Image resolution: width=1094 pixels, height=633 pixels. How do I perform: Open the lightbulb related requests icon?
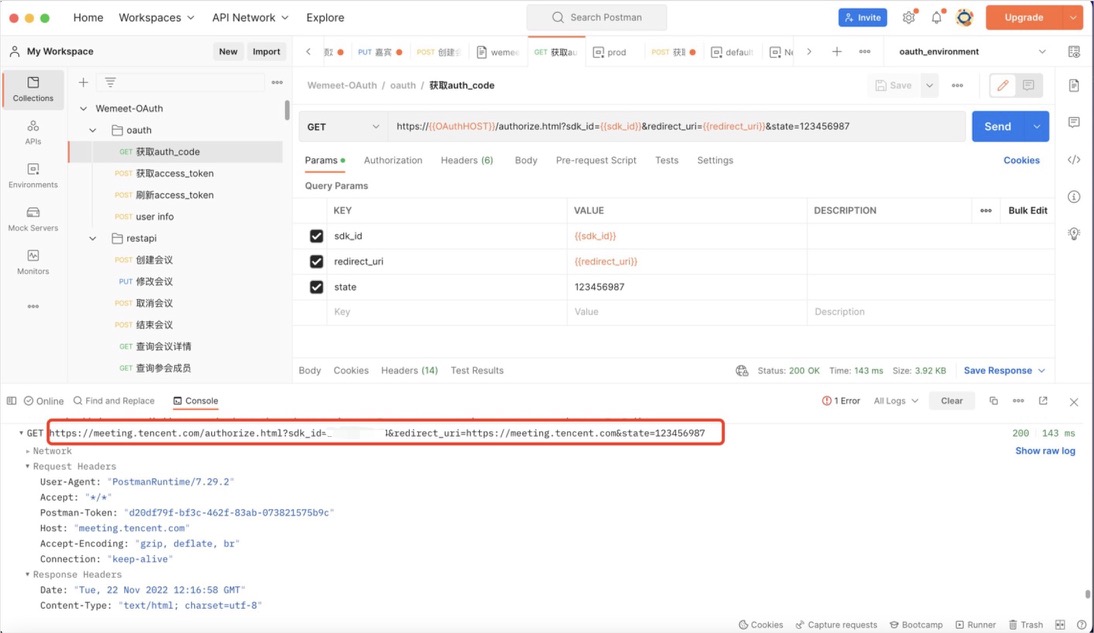point(1074,234)
